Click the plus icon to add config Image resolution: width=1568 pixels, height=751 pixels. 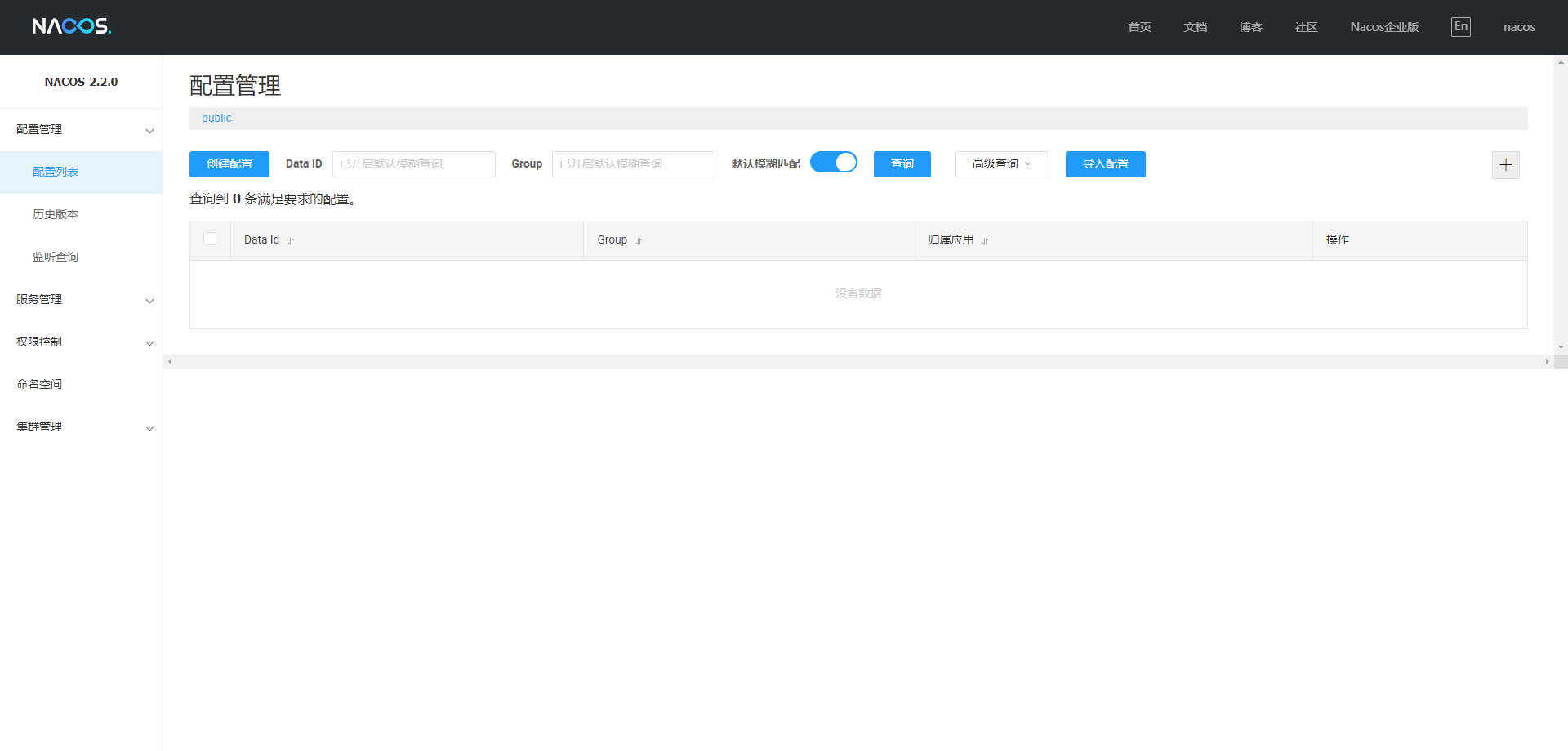(x=1505, y=165)
